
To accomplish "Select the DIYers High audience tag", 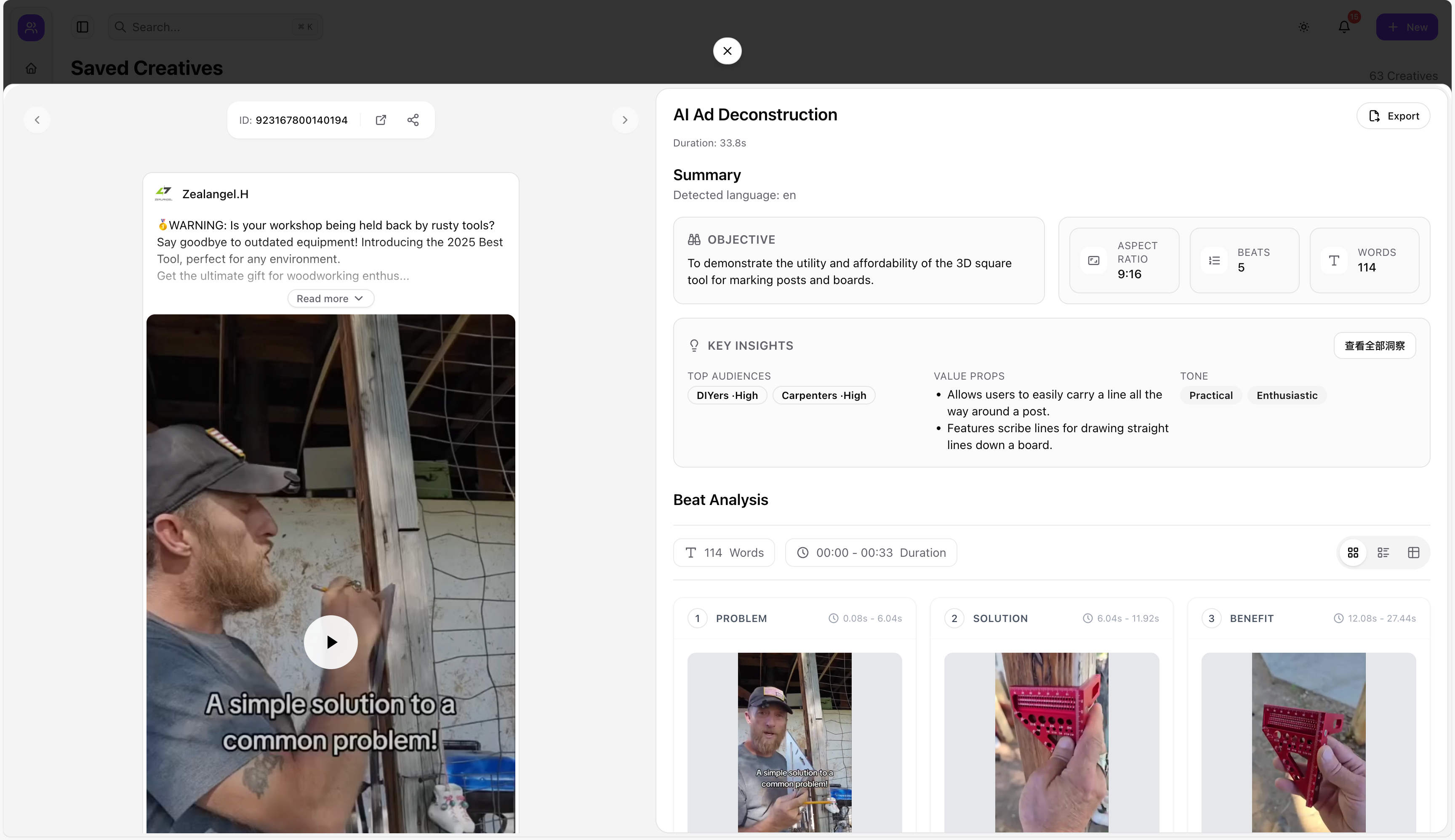I will tap(727, 395).
